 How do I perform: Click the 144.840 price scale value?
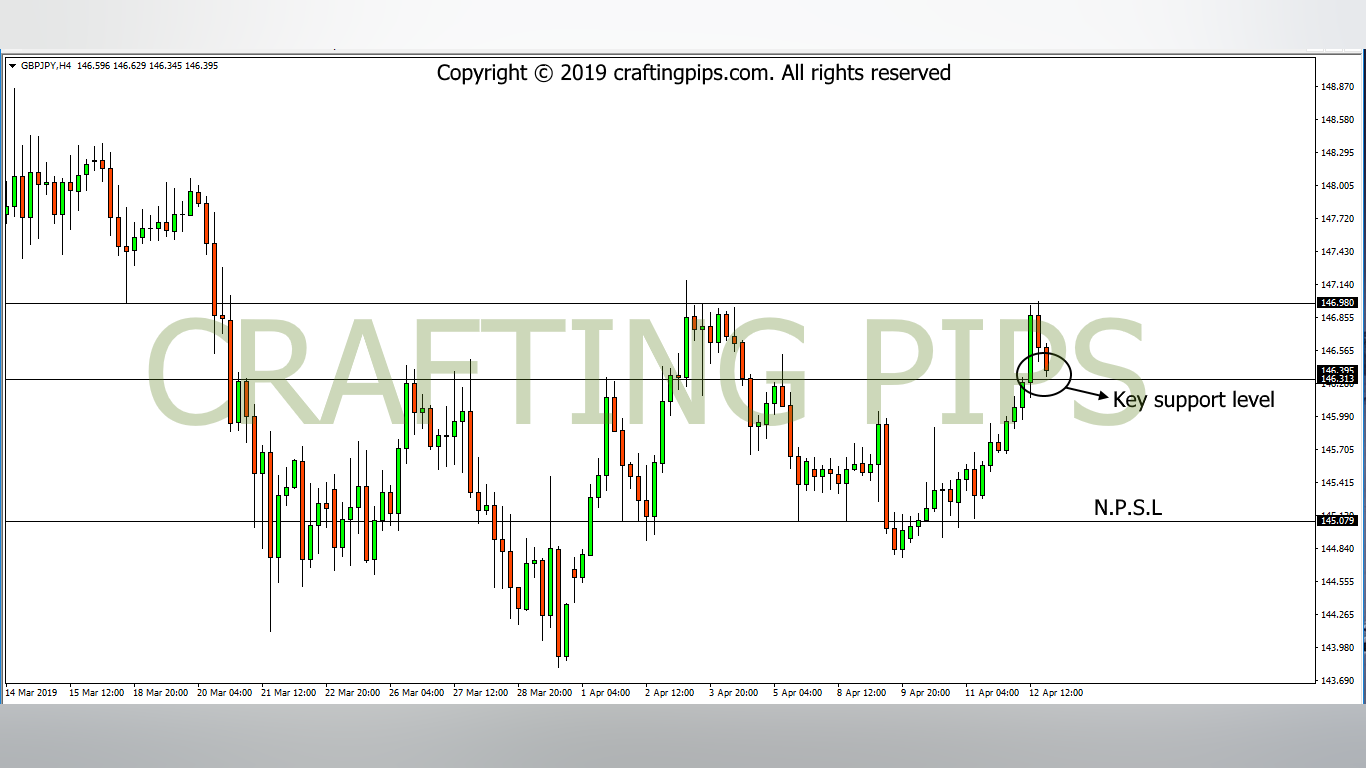coord(1337,549)
